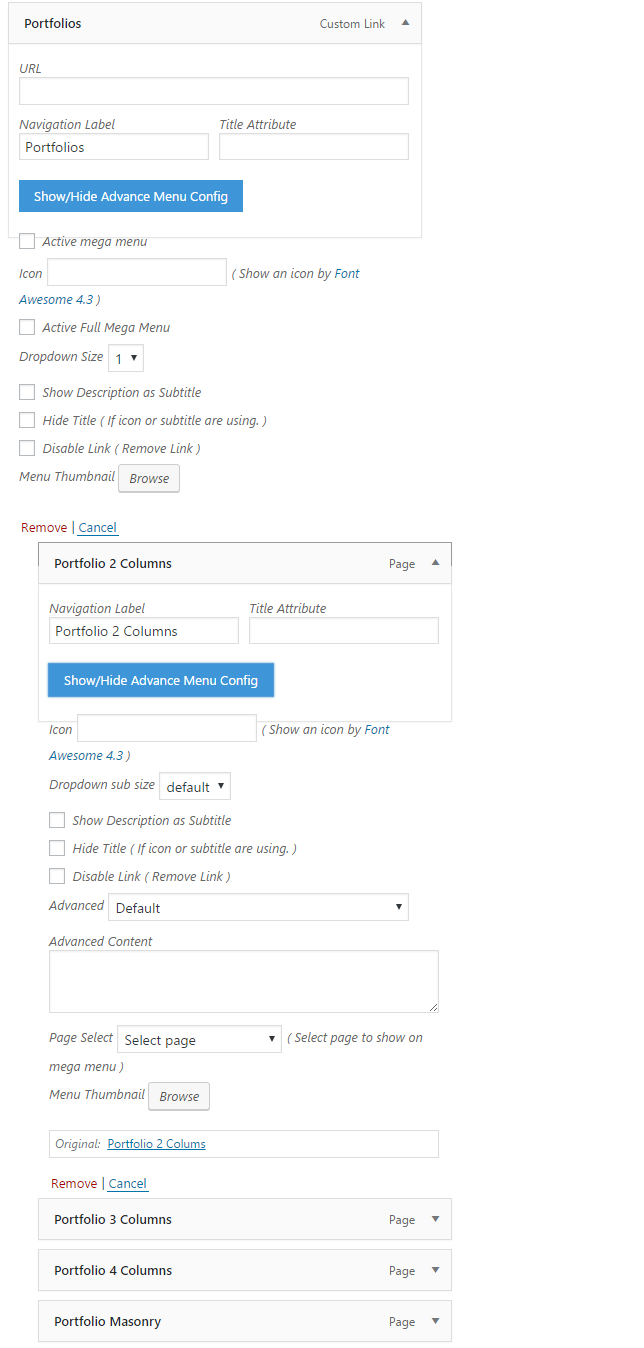Click Browse next to Portfolios Menu Thumbnail
This screenshot has width=644, height=1348.
point(149,478)
